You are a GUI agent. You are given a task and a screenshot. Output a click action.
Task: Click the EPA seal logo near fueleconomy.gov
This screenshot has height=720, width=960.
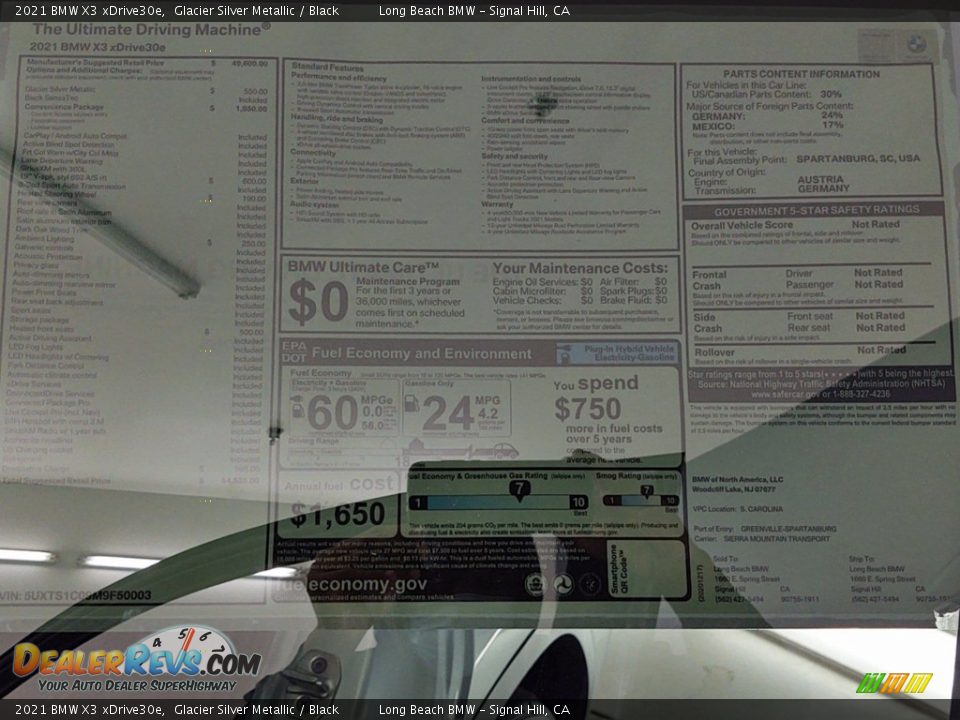point(536,585)
